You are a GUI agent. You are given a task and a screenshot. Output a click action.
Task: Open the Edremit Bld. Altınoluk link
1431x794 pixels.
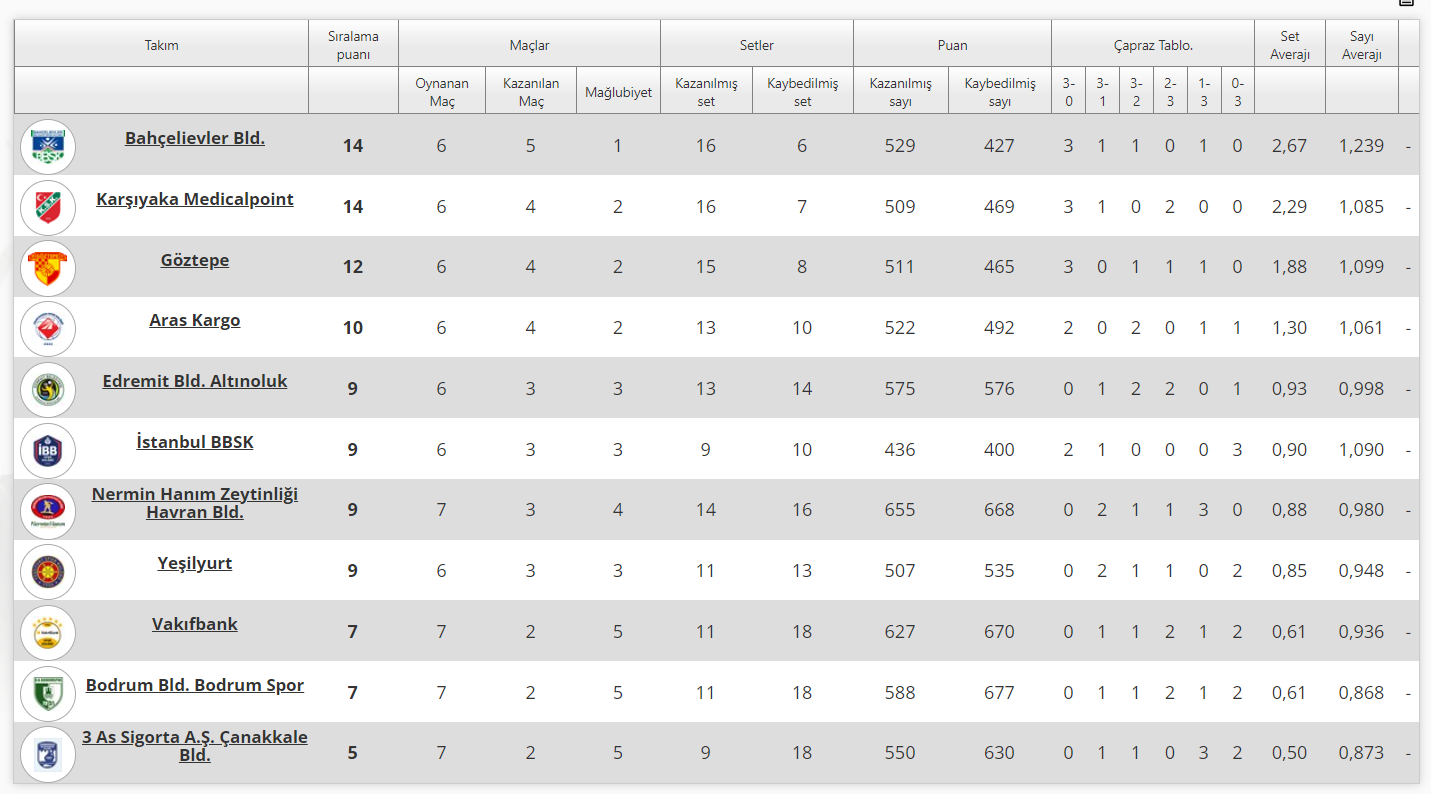[x=195, y=381]
